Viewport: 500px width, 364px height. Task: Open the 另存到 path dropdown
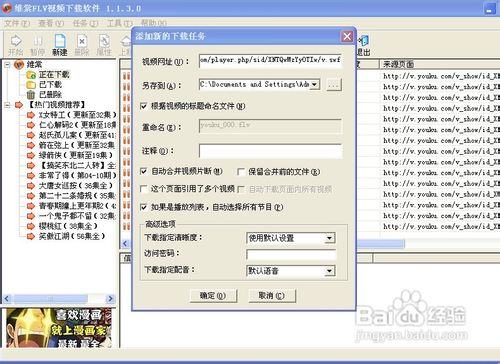click(x=314, y=85)
